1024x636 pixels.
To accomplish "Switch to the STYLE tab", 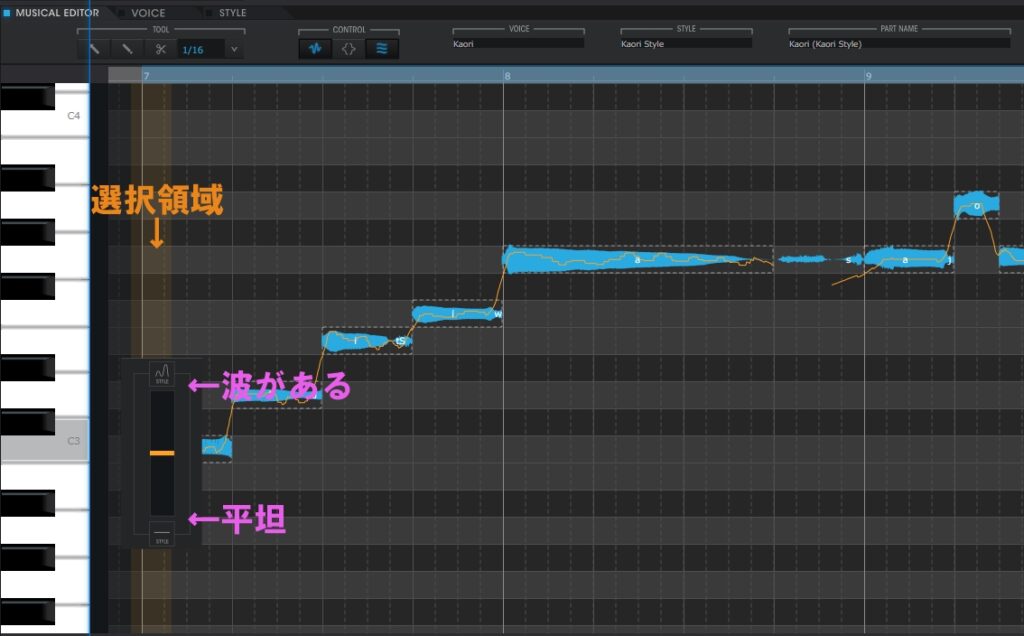I will click(232, 13).
